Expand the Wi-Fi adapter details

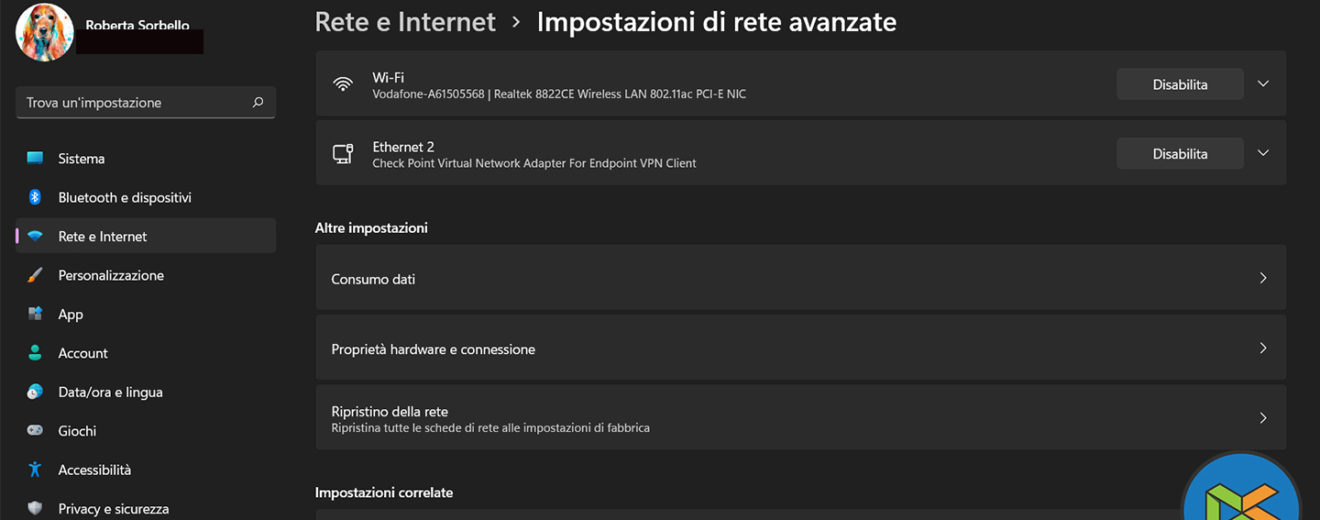(x=1263, y=84)
